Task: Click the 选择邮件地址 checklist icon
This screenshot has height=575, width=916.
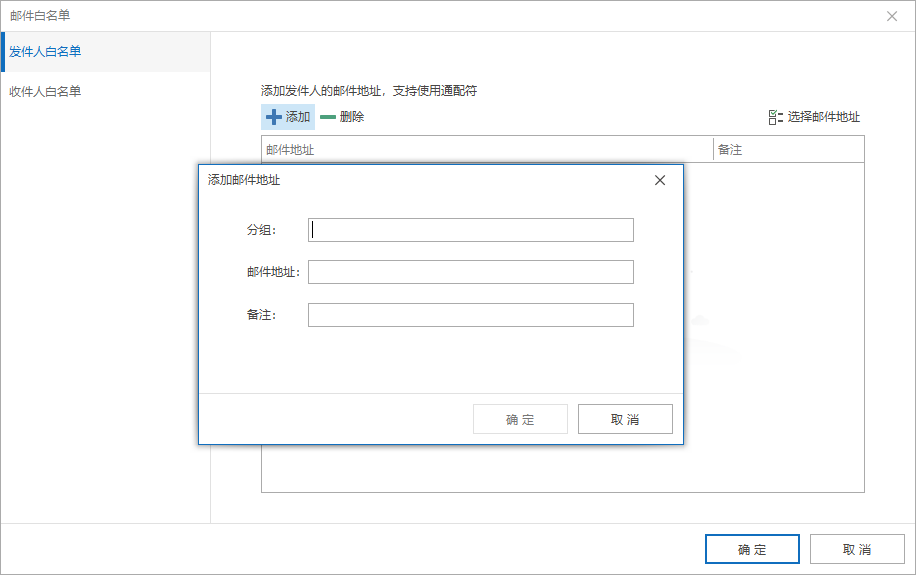Action: (775, 117)
